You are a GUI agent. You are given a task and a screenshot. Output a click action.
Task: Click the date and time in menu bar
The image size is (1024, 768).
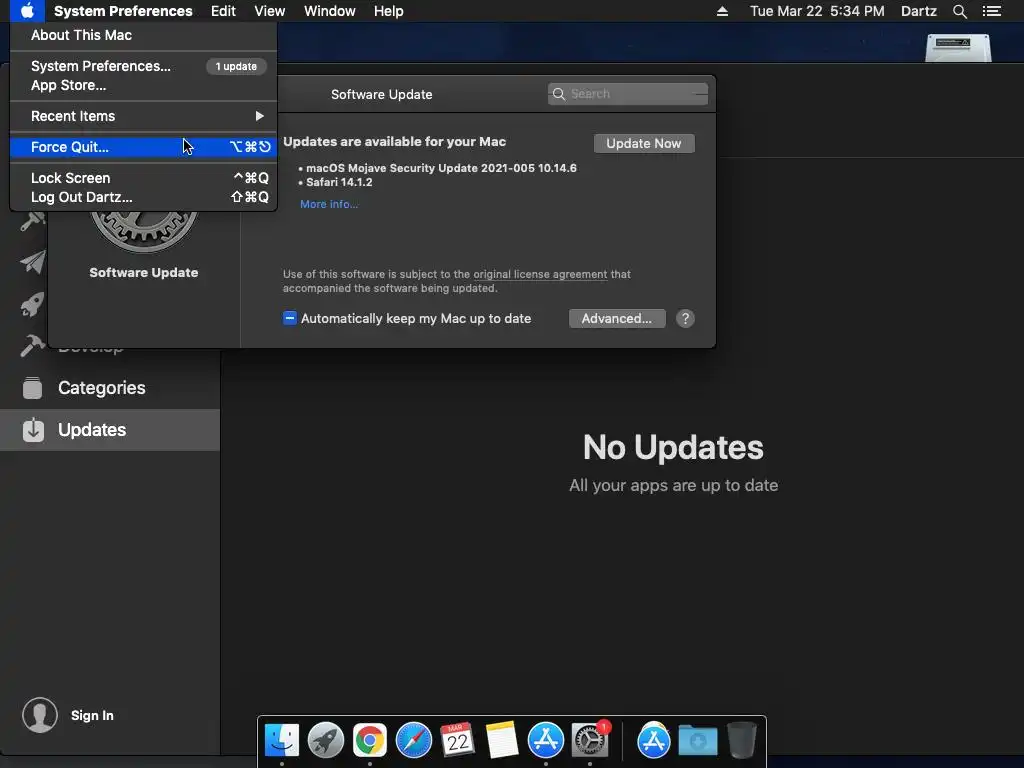[817, 11]
